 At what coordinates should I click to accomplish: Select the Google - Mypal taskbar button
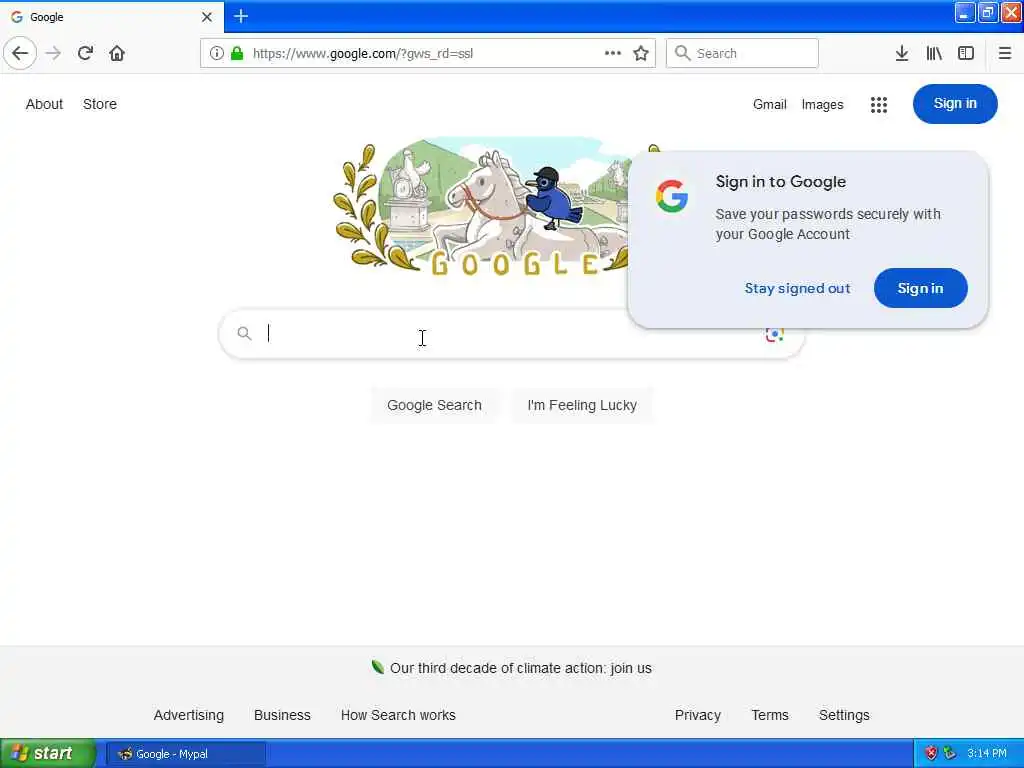click(x=186, y=754)
